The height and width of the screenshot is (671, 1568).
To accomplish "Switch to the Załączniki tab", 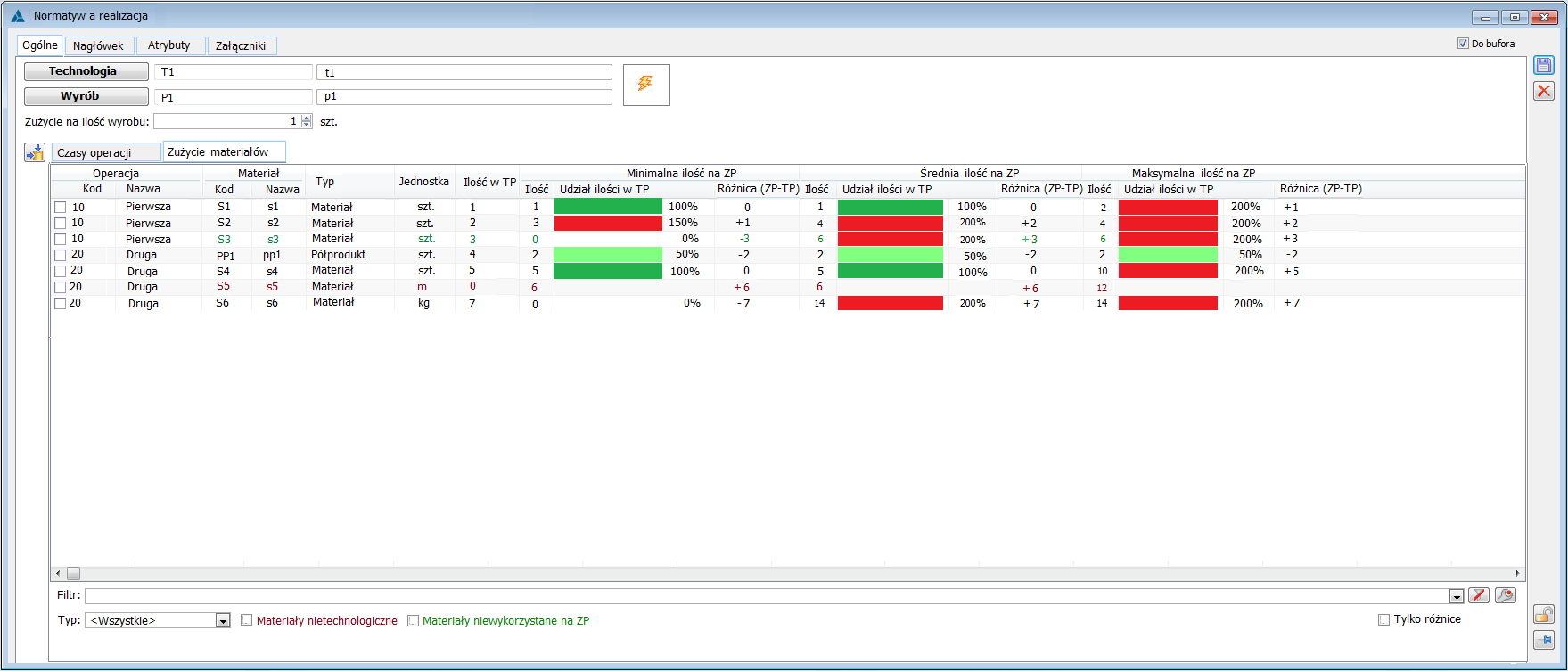I will pos(241,45).
